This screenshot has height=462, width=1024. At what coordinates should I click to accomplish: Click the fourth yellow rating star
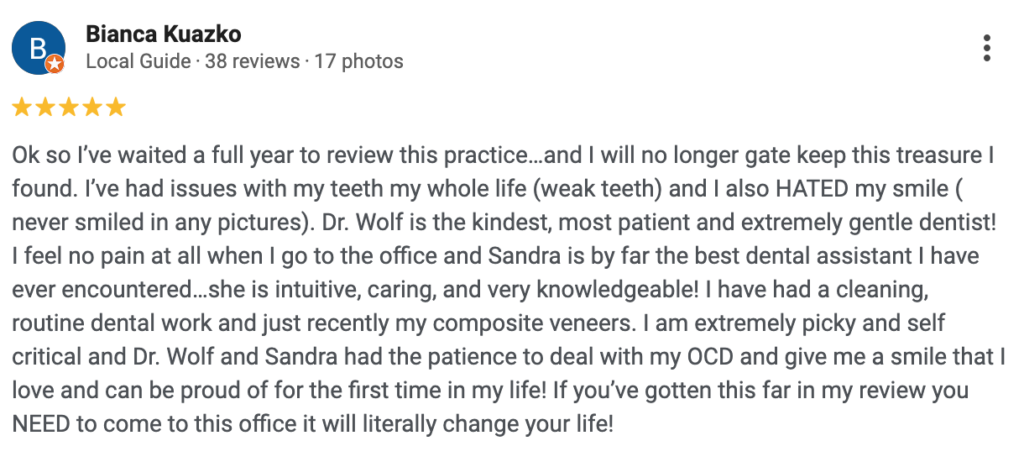[92, 107]
